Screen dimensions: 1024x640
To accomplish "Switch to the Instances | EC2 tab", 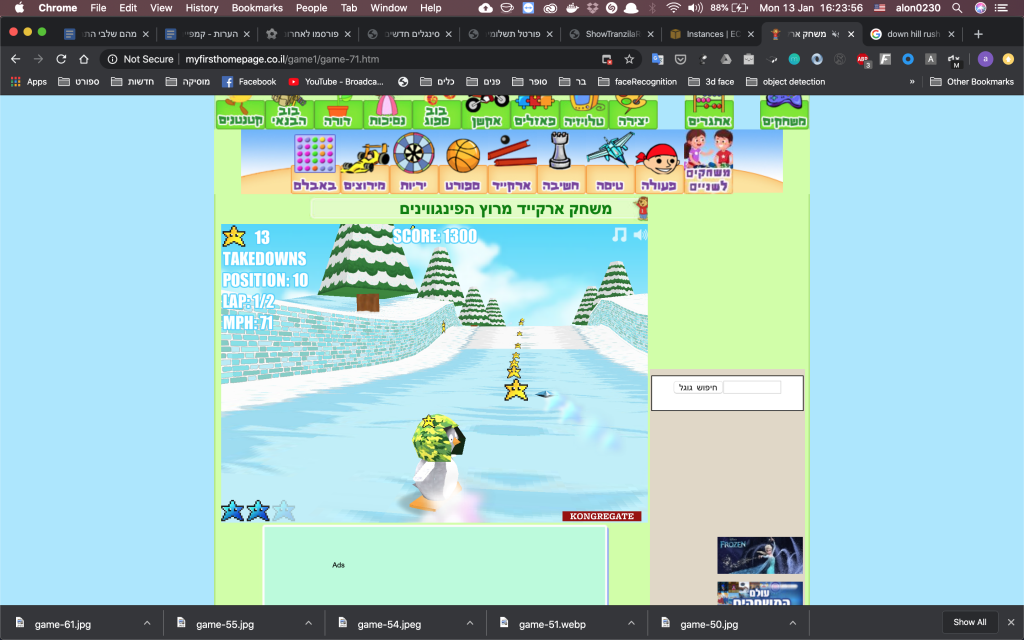I will 711,34.
